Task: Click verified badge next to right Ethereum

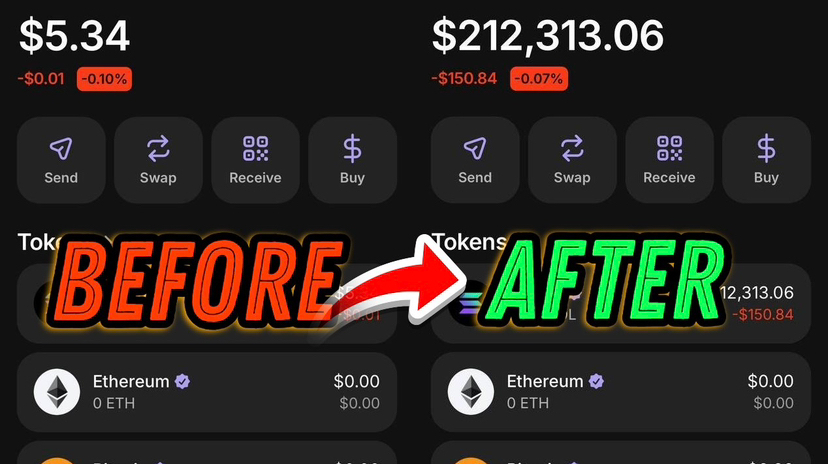Action: click(x=597, y=381)
